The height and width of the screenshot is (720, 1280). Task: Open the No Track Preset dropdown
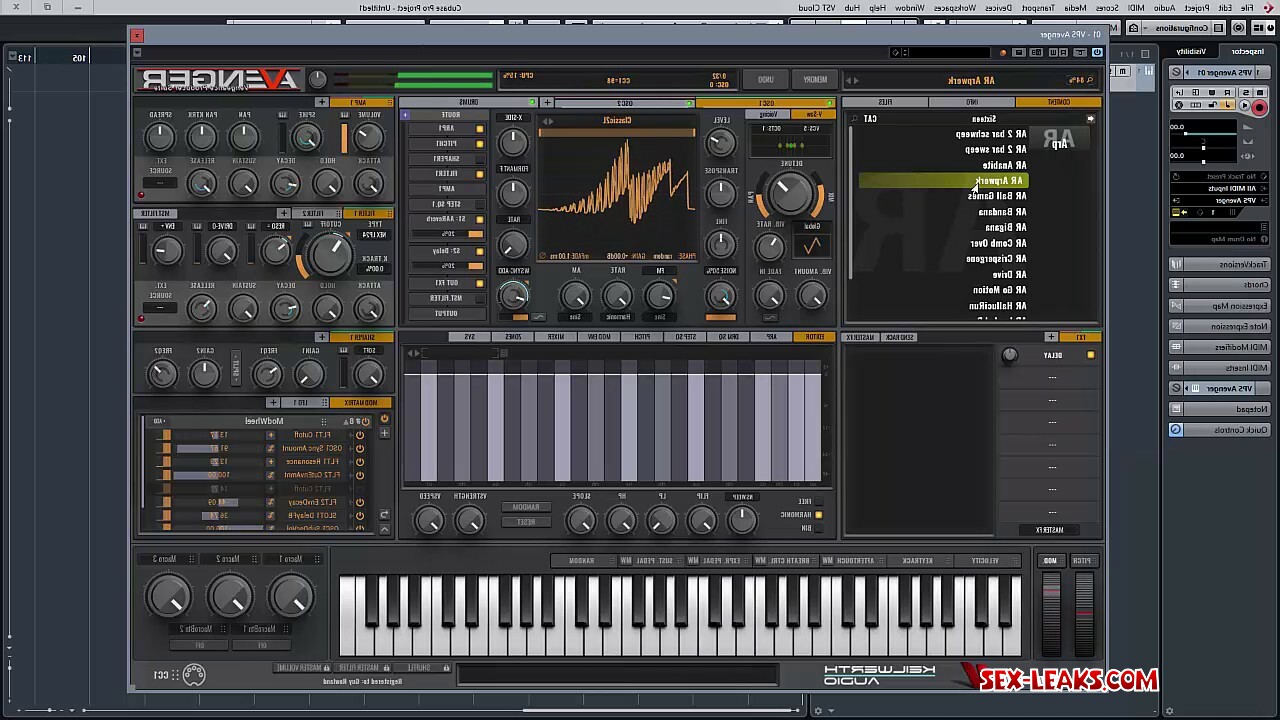coord(1219,176)
